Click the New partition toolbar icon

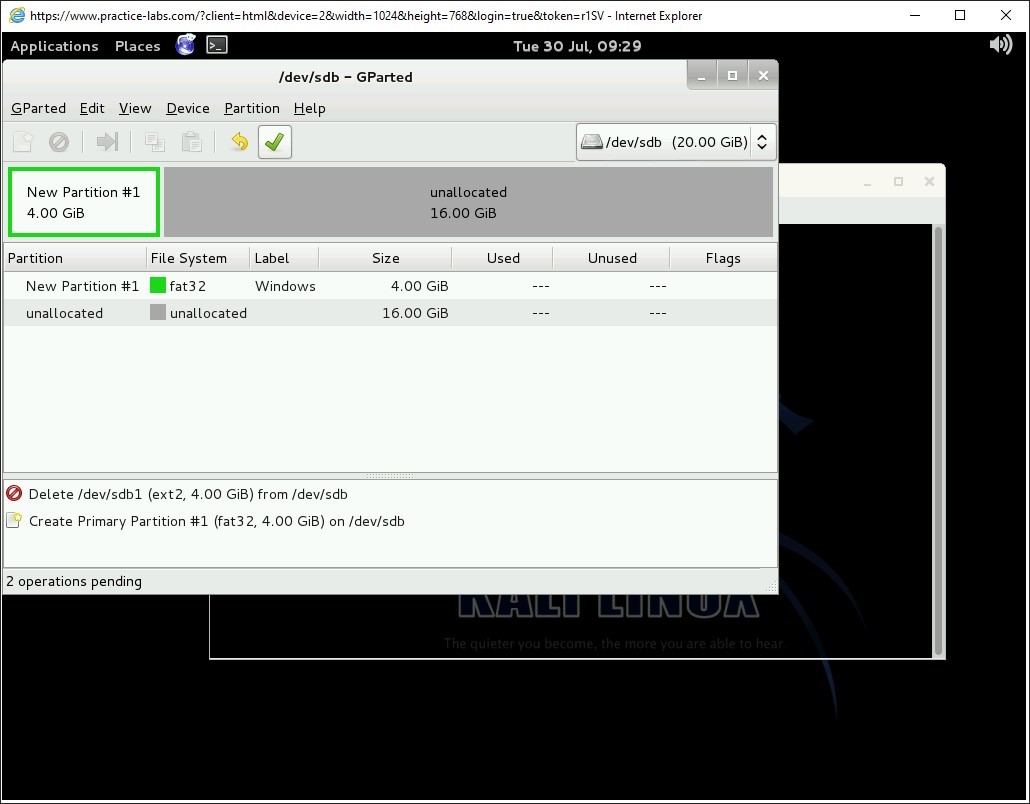click(x=23, y=142)
